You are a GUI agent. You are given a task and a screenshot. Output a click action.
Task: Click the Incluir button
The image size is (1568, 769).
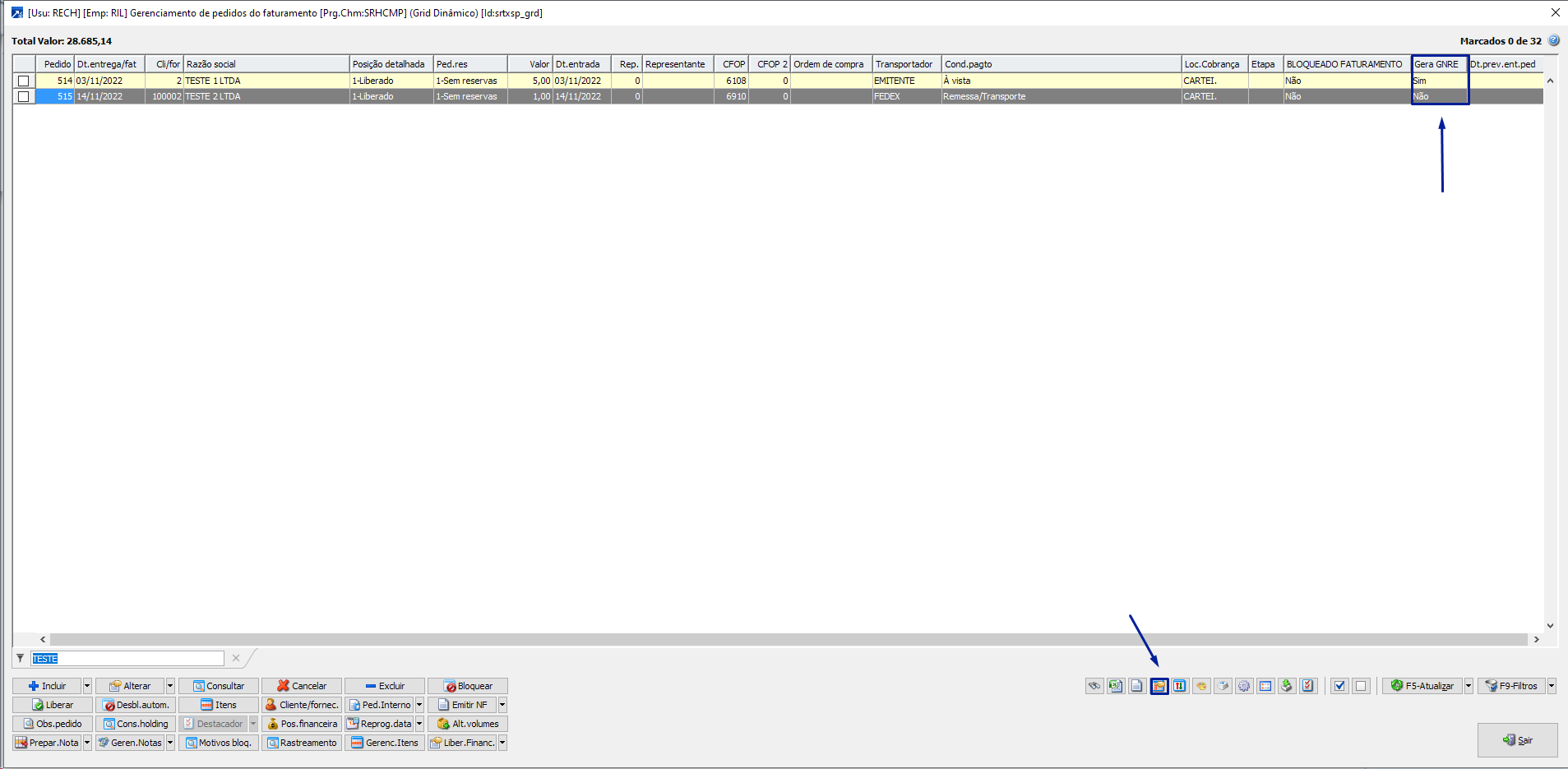tap(47, 686)
